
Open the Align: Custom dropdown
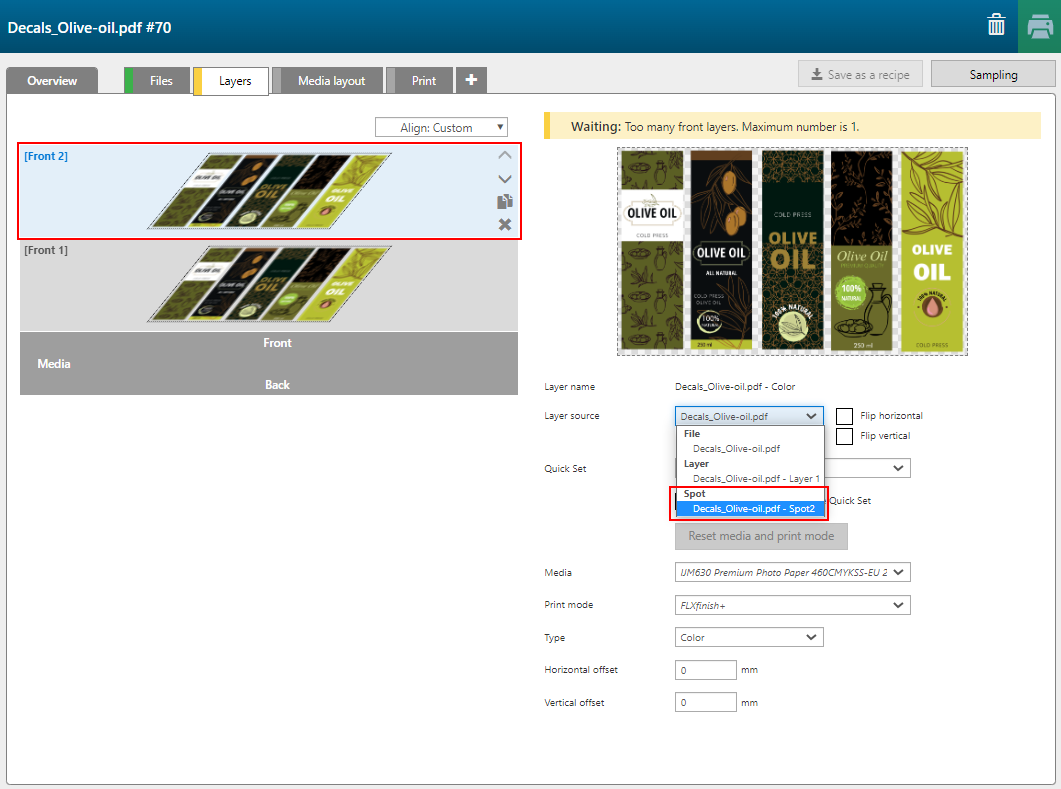pyautogui.click(x=441, y=127)
